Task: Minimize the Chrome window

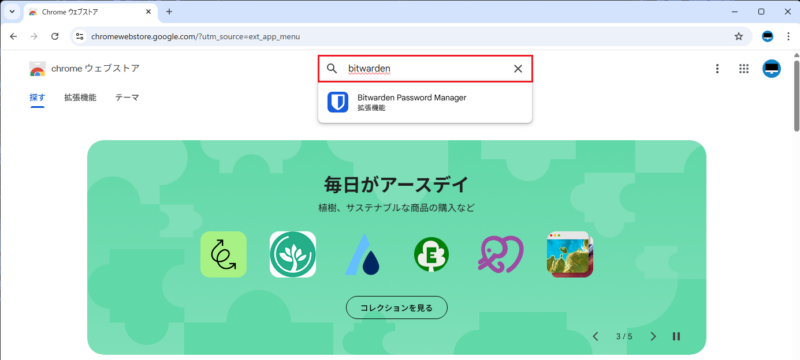Action: [x=734, y=12]
